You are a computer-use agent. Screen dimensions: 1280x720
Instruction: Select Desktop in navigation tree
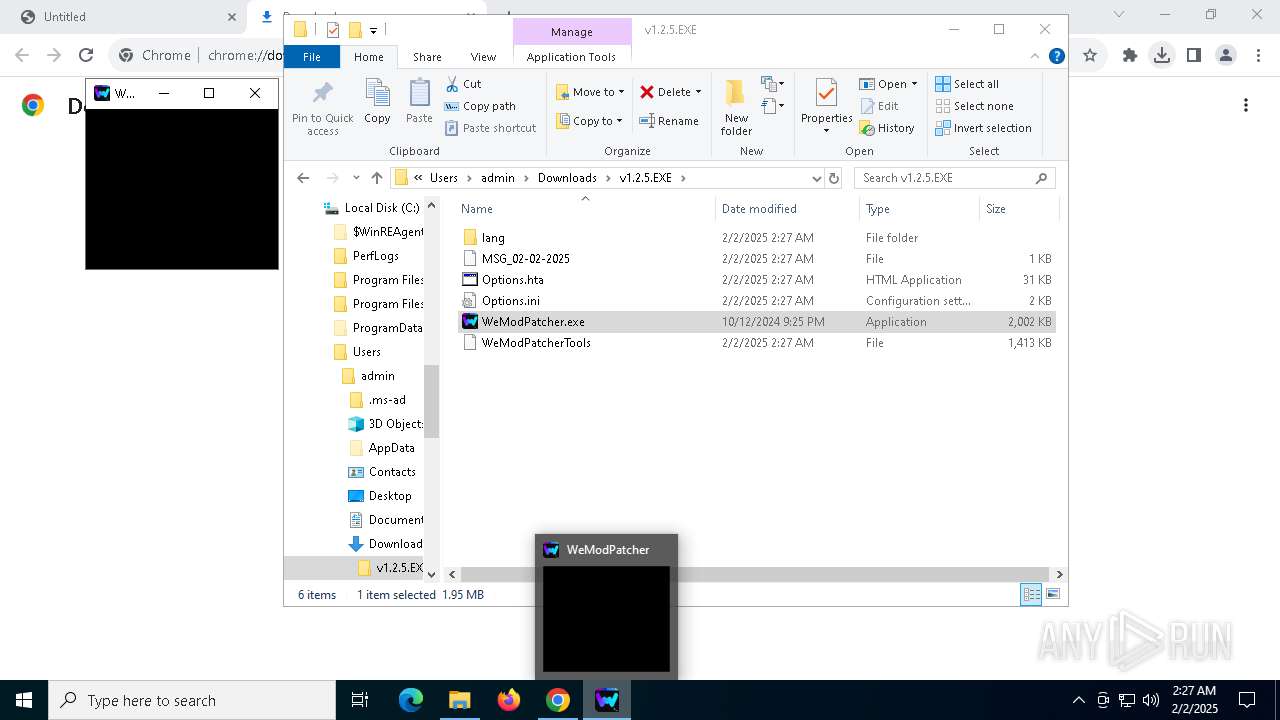(389, 496)
